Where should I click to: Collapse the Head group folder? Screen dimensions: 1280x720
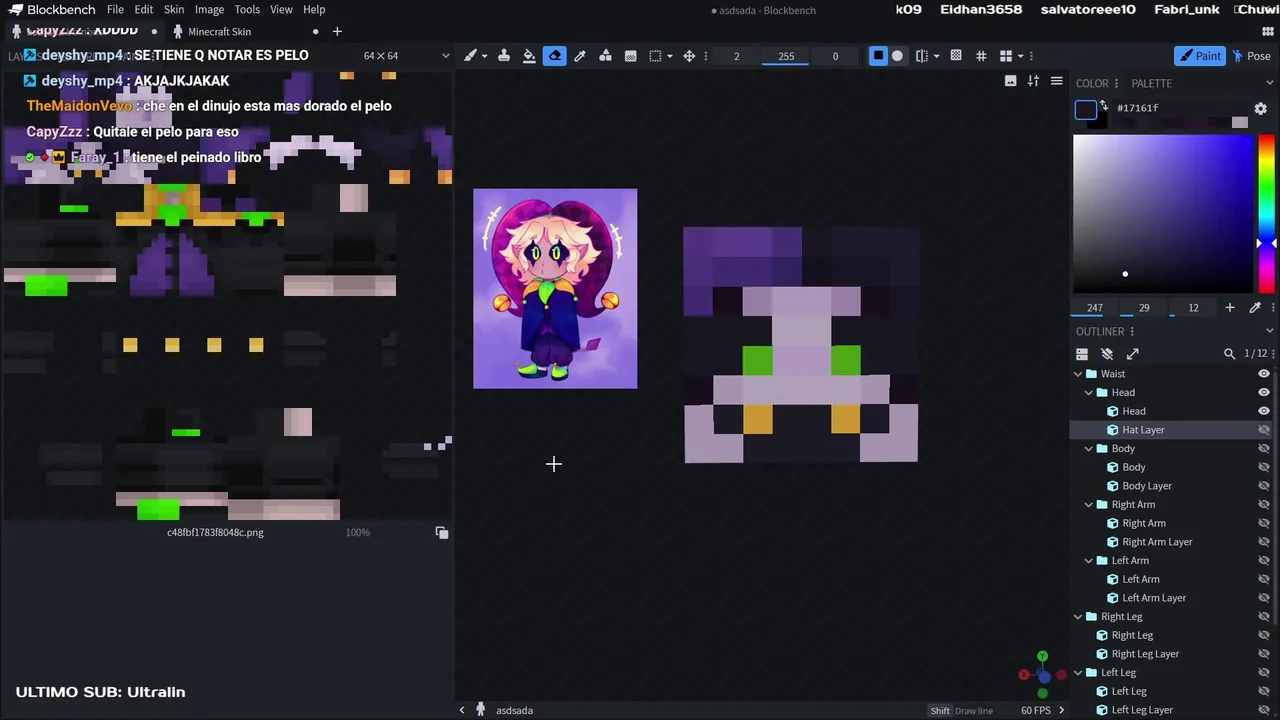(1089, 393)
